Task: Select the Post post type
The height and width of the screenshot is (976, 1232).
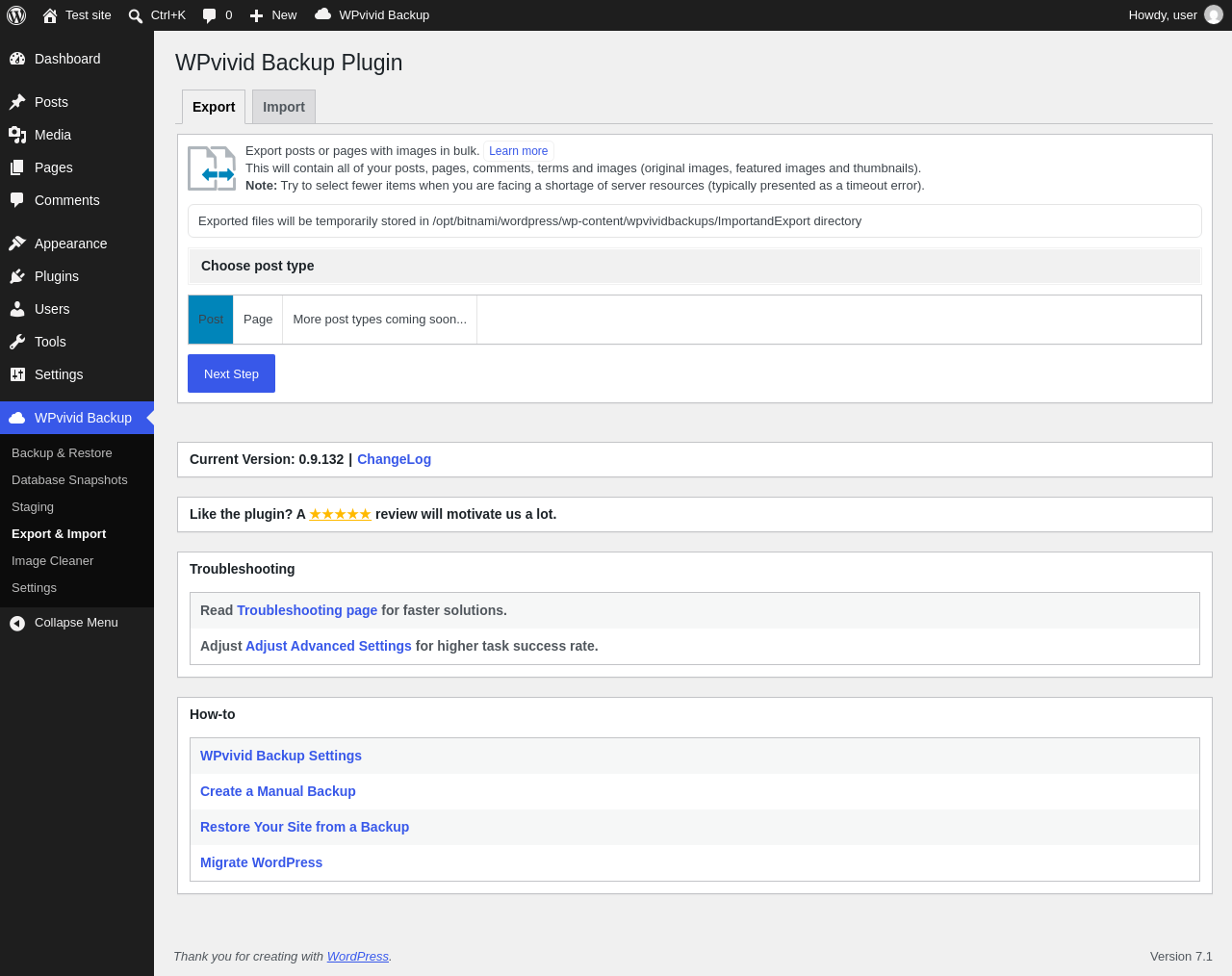Action: [x=211, y=320]
